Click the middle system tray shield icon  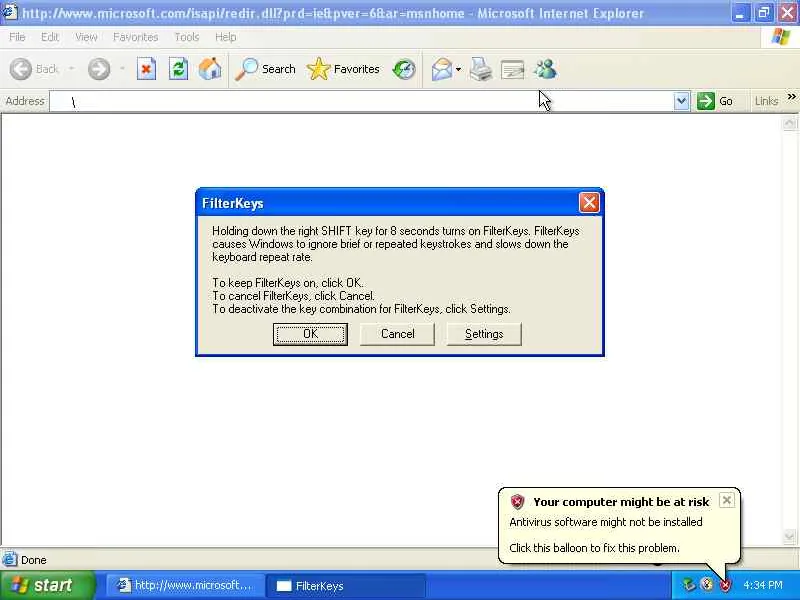(707, 585)
